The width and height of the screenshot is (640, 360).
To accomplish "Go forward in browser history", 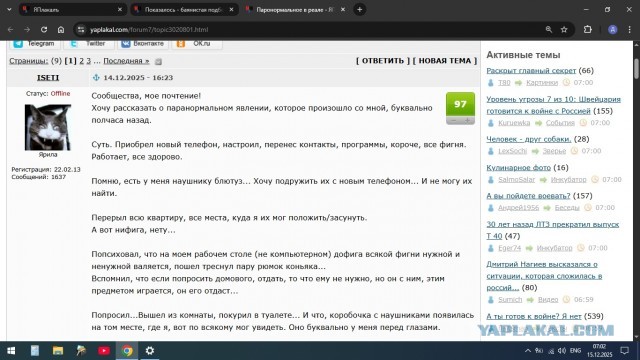I will coord(27,29).
